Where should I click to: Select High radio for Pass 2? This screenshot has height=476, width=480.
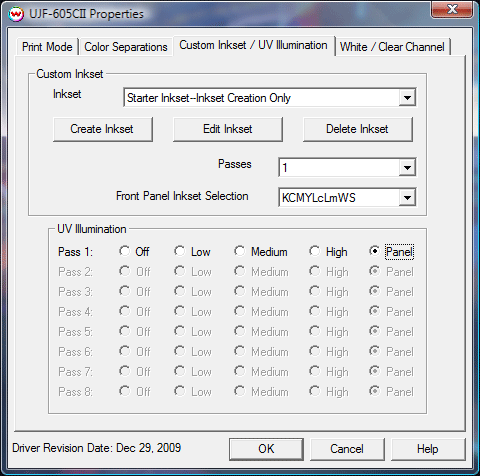[x=315, y=271]
